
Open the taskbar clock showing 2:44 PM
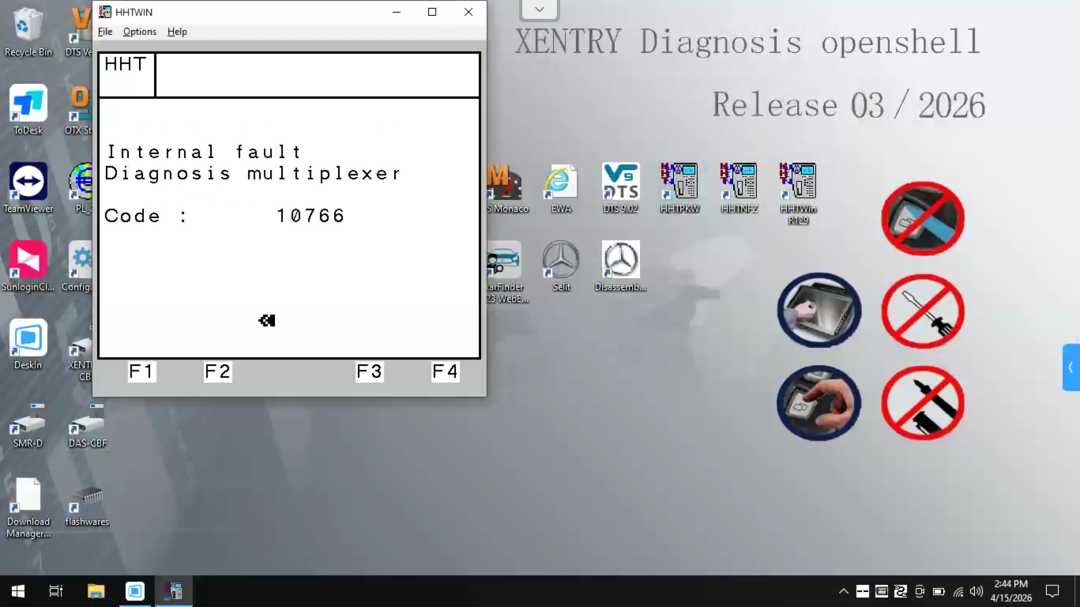coord(1011,591)
